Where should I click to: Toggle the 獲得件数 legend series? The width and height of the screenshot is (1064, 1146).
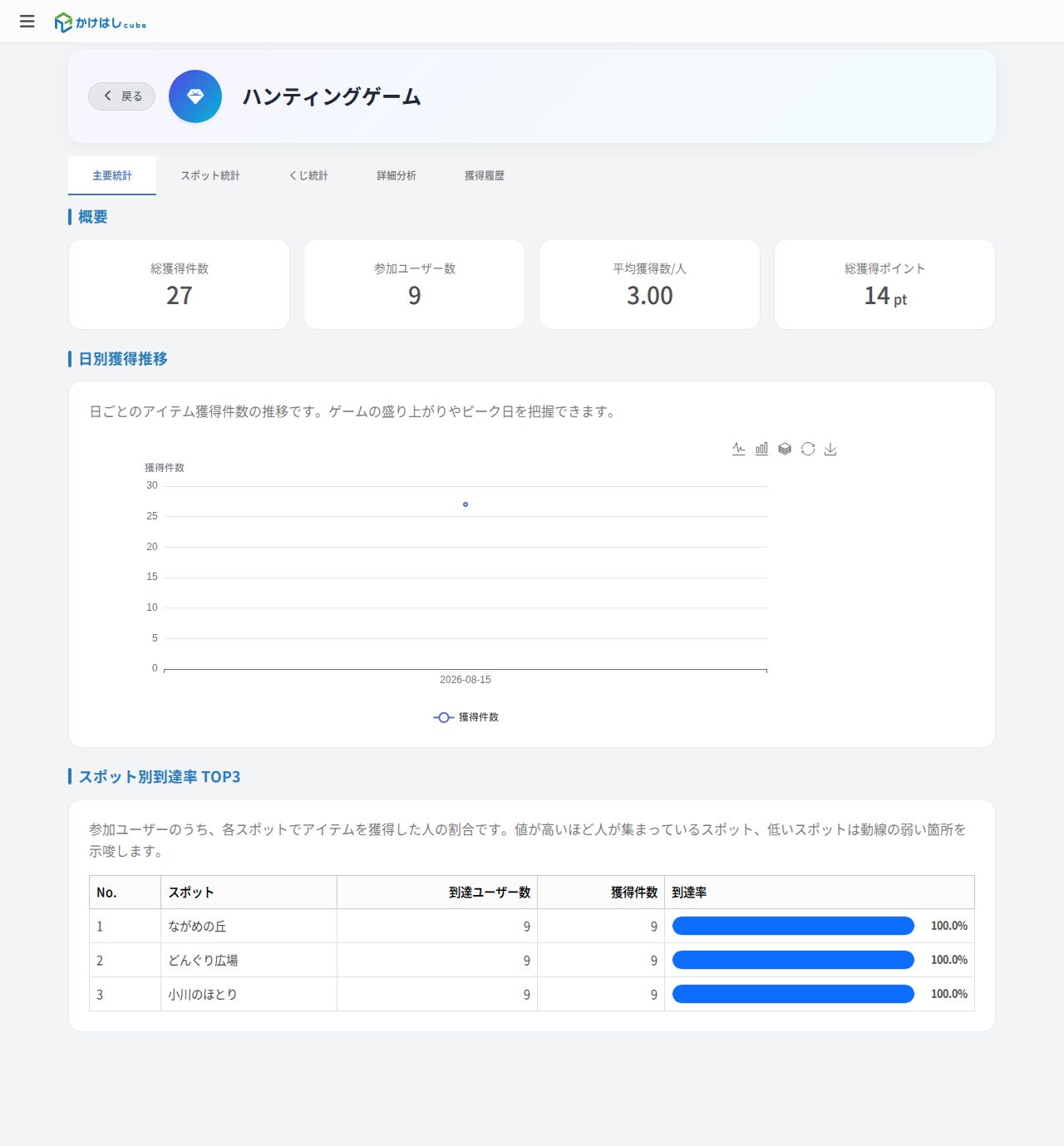point(465,717)
